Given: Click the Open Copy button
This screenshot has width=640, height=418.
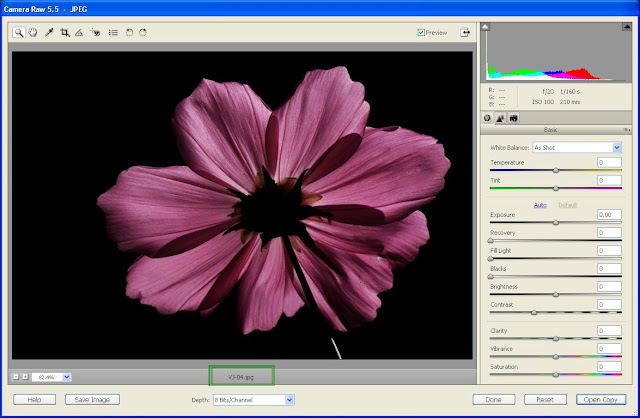Looking at the screenshot, I should [x=603, y=399].
